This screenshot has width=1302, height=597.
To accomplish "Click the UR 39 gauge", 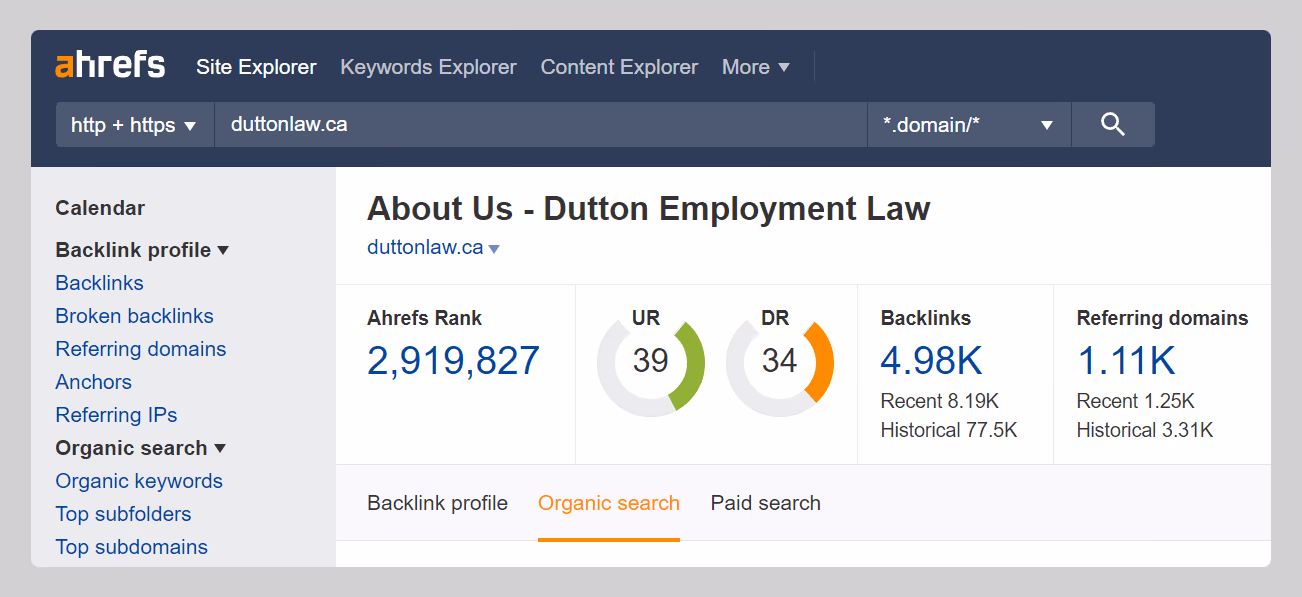I will click(650, 362).
